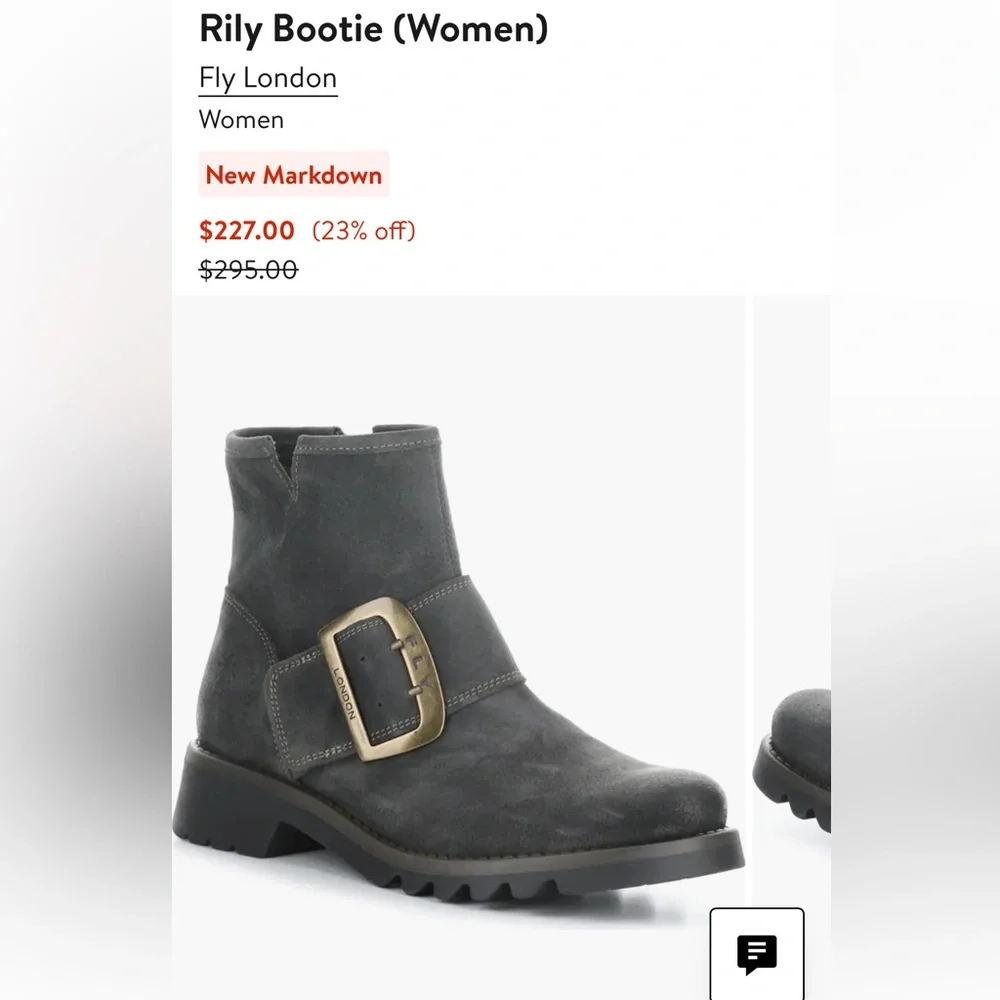This screenshot has height=1000, width=1000.
Task: Select the sale price $227.00
Action: coord(246,230)
